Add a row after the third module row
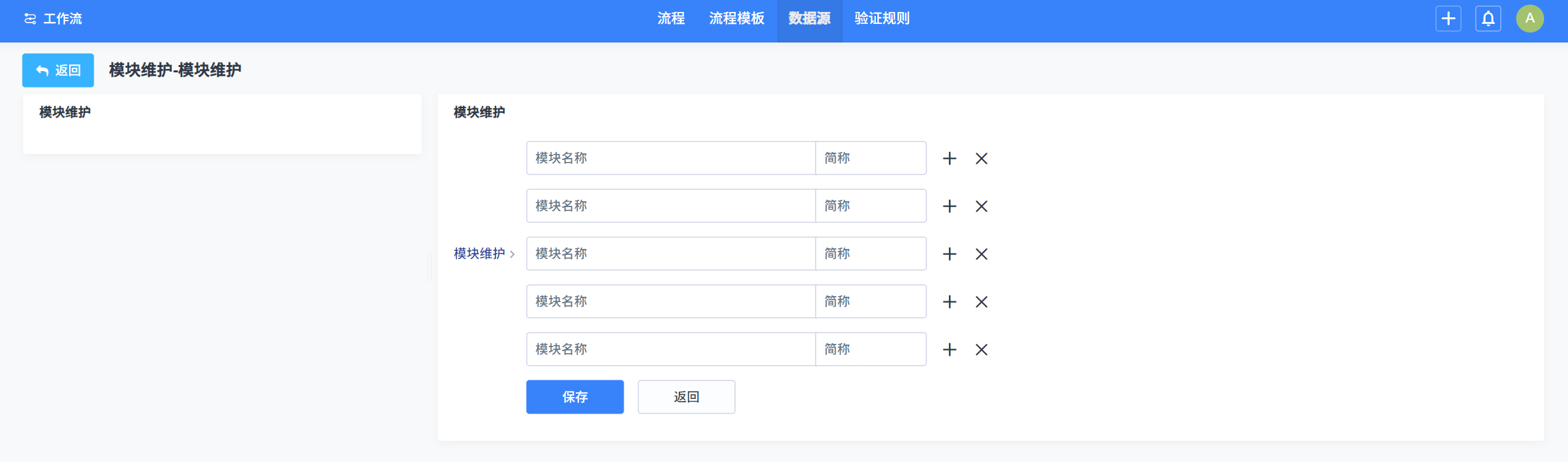The width and height of the screenshot is (1568, 462). click(x=950, y=254)
